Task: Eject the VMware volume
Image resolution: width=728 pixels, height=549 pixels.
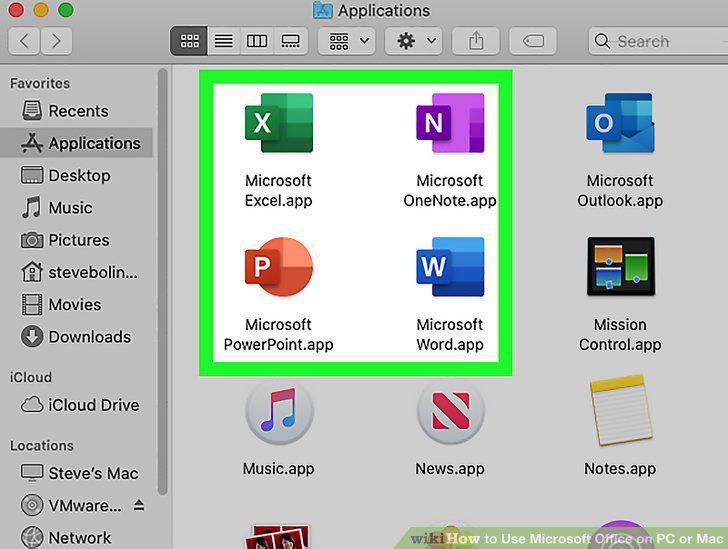Action: (x=139, y=505)
